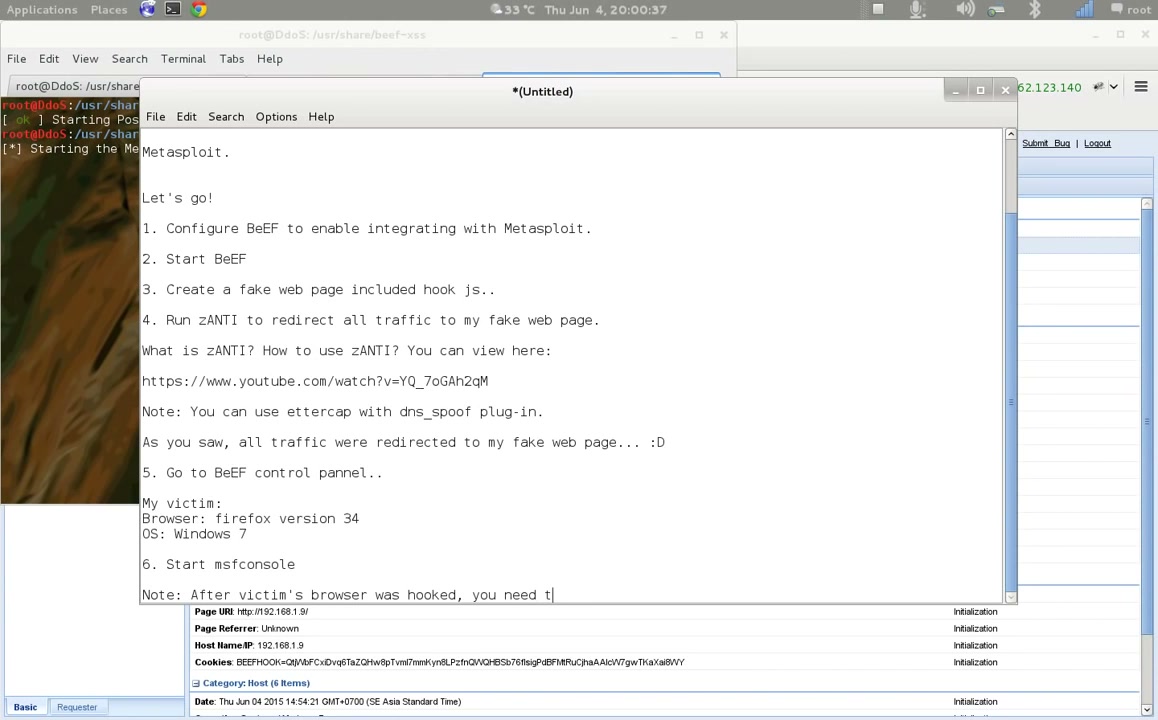This screenshot has width=1158, height=720.
Task: Click the drive/device tray icon
Action: tap(996, 10)
